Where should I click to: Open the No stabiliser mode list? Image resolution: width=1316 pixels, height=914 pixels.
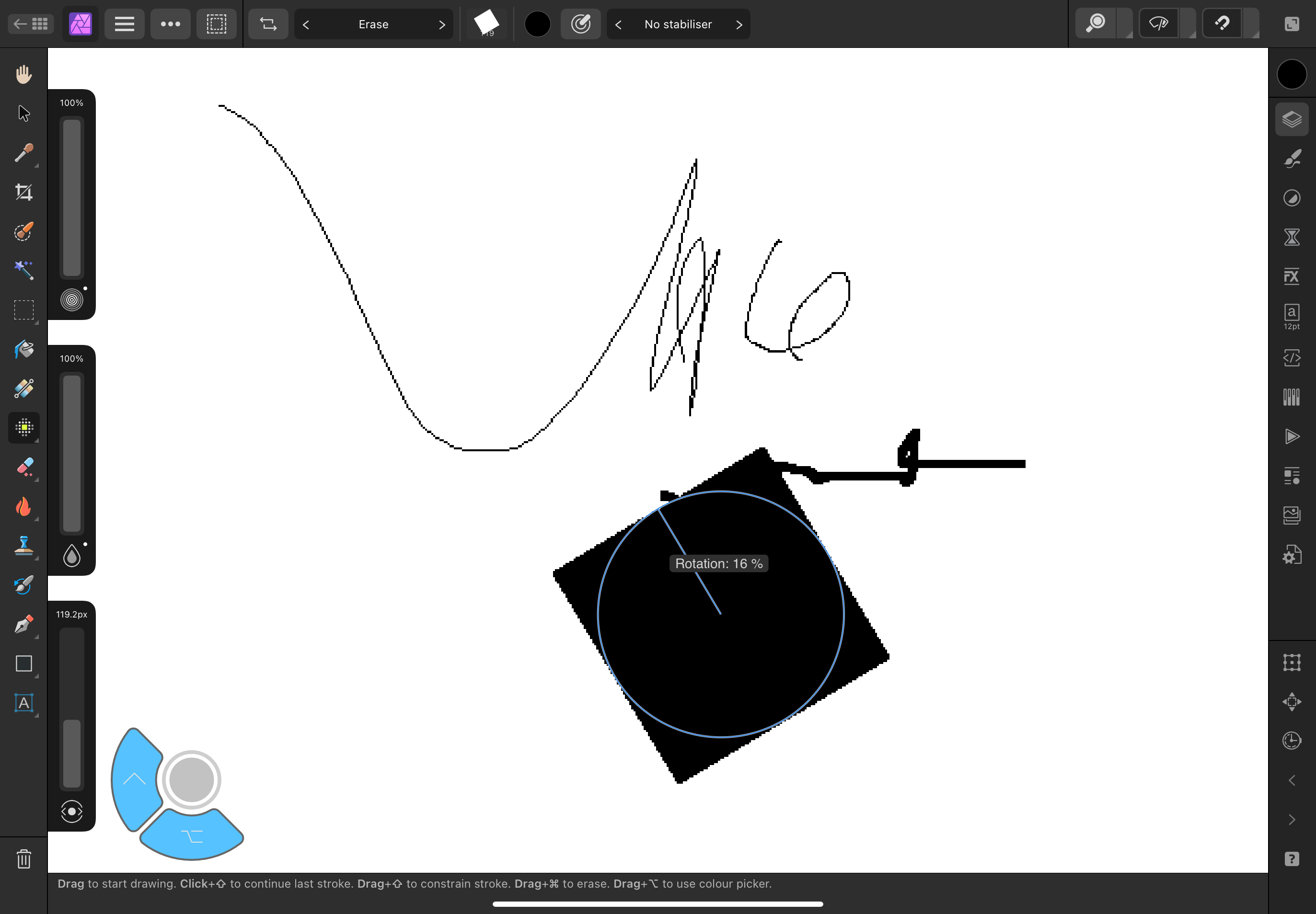click(x=678, y=24)
